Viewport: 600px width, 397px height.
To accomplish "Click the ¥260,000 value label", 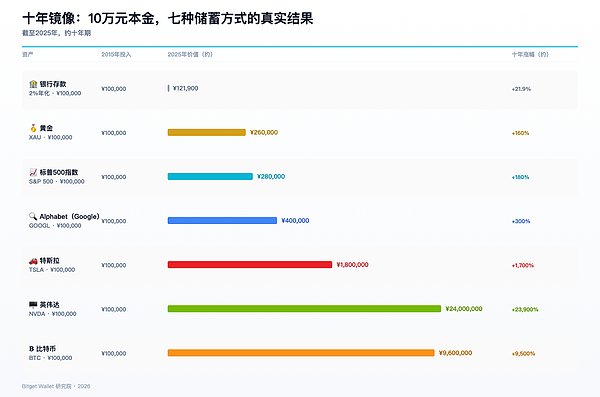I will point(264,132).
